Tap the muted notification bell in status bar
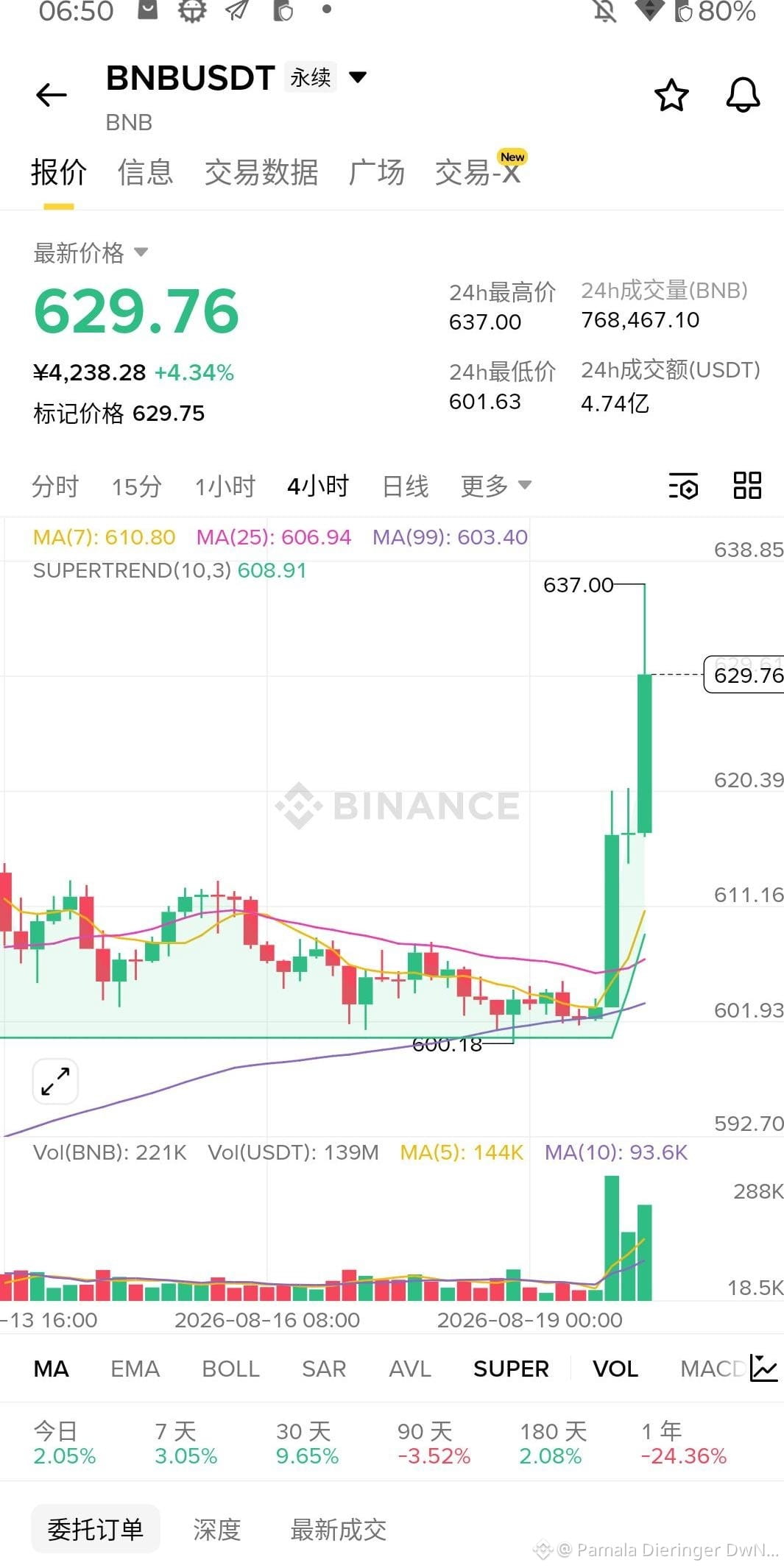784x1568 pixels. tap(605, 11)
